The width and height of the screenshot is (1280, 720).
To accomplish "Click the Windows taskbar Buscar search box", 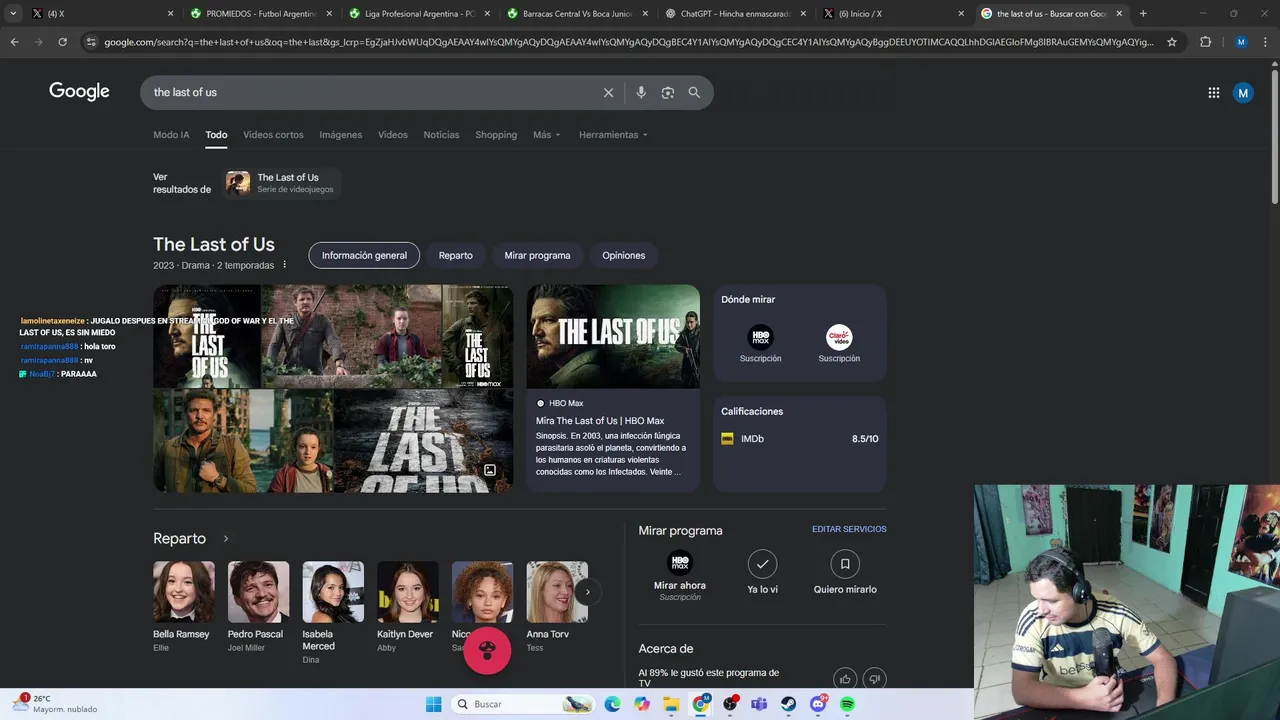I will [x=523, y=704].
